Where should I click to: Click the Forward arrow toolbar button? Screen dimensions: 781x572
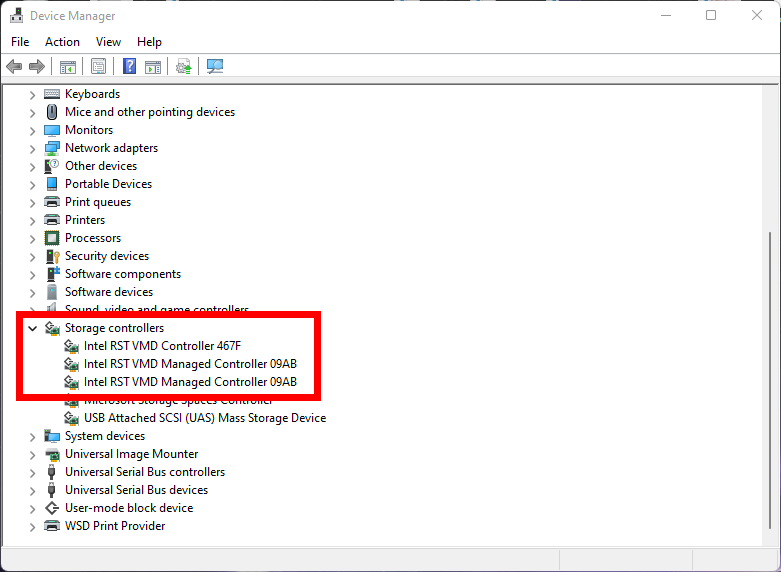click(x=37, y=66)
